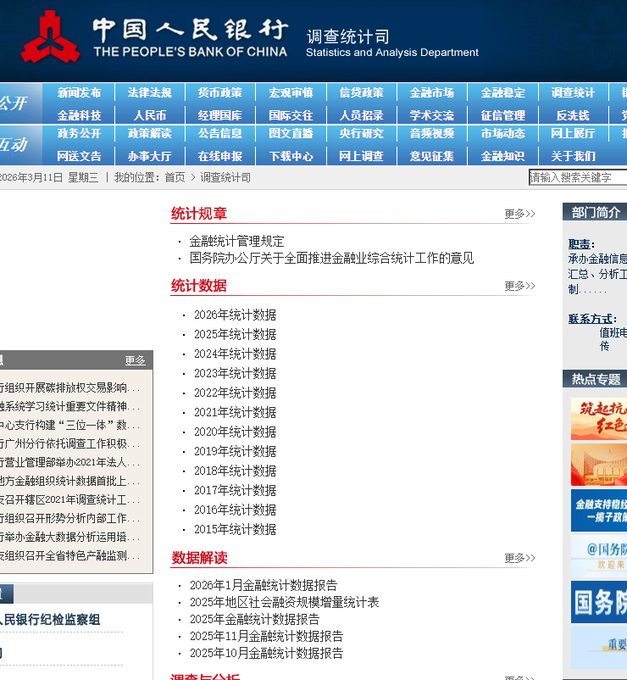
Task: Show more via 更多>> beside 数据解读
Action: [x=520, y=558]
